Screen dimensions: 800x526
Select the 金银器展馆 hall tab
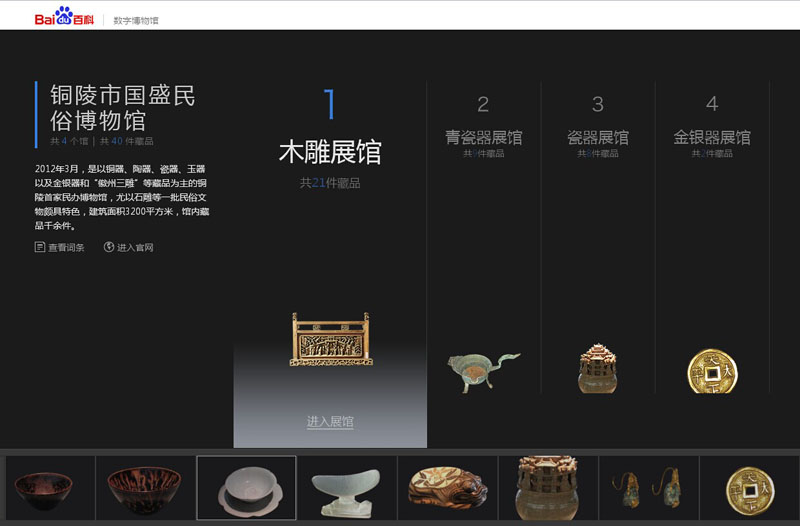tap(712, 137)
